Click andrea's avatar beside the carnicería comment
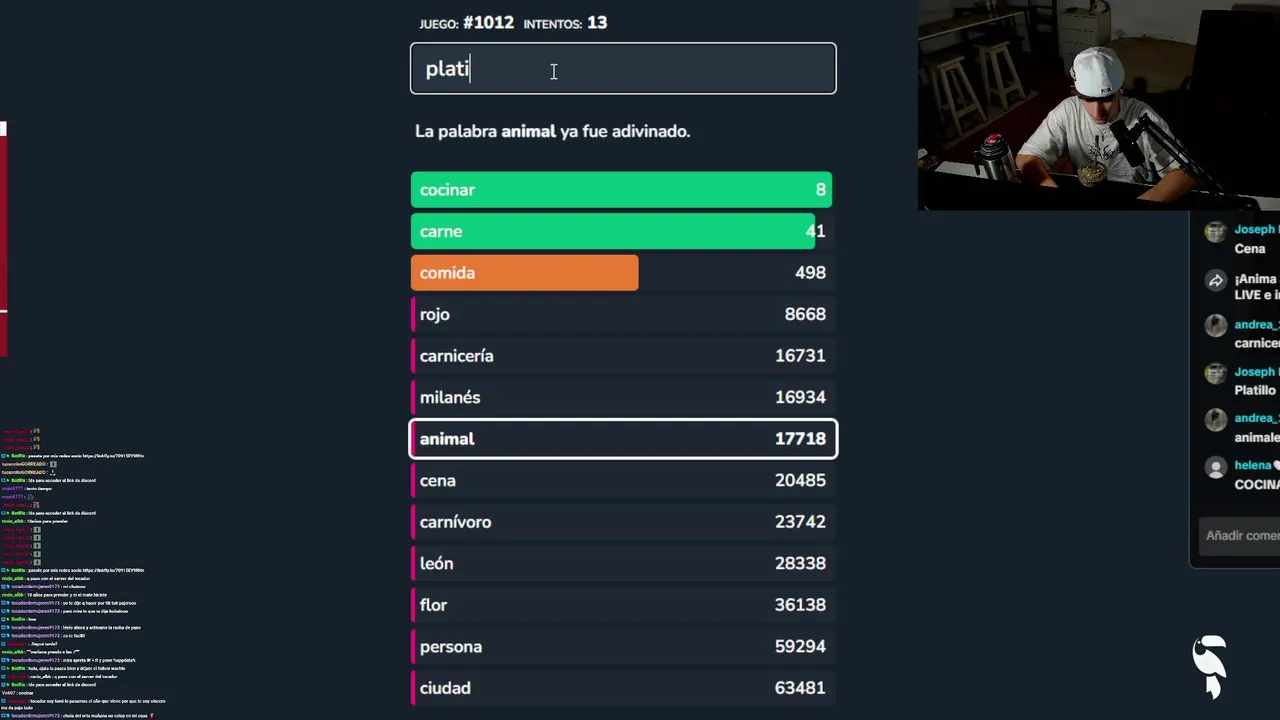The image size is (1280, 720). [1215, 326]
